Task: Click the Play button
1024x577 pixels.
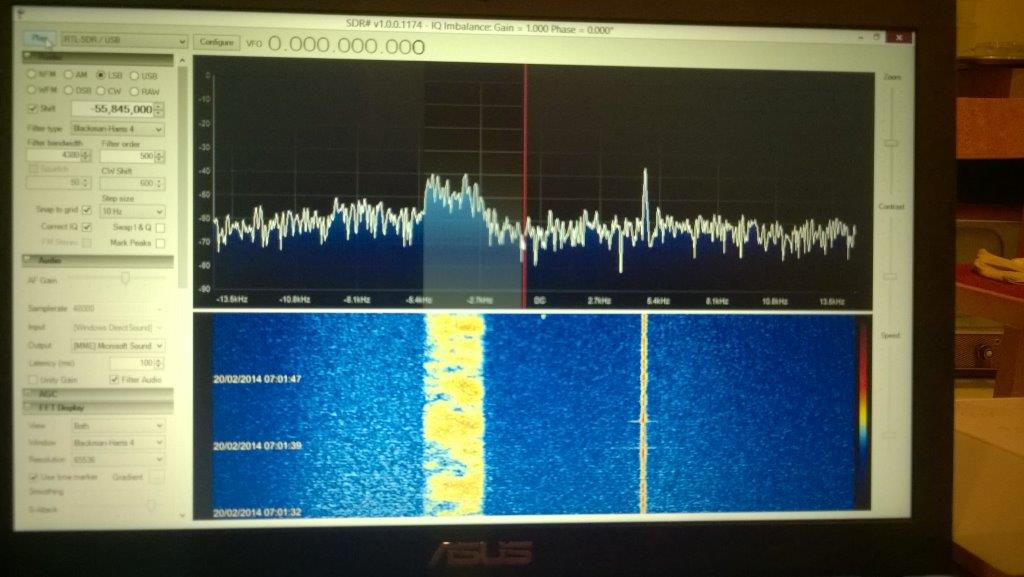Action: coord(40,40)
